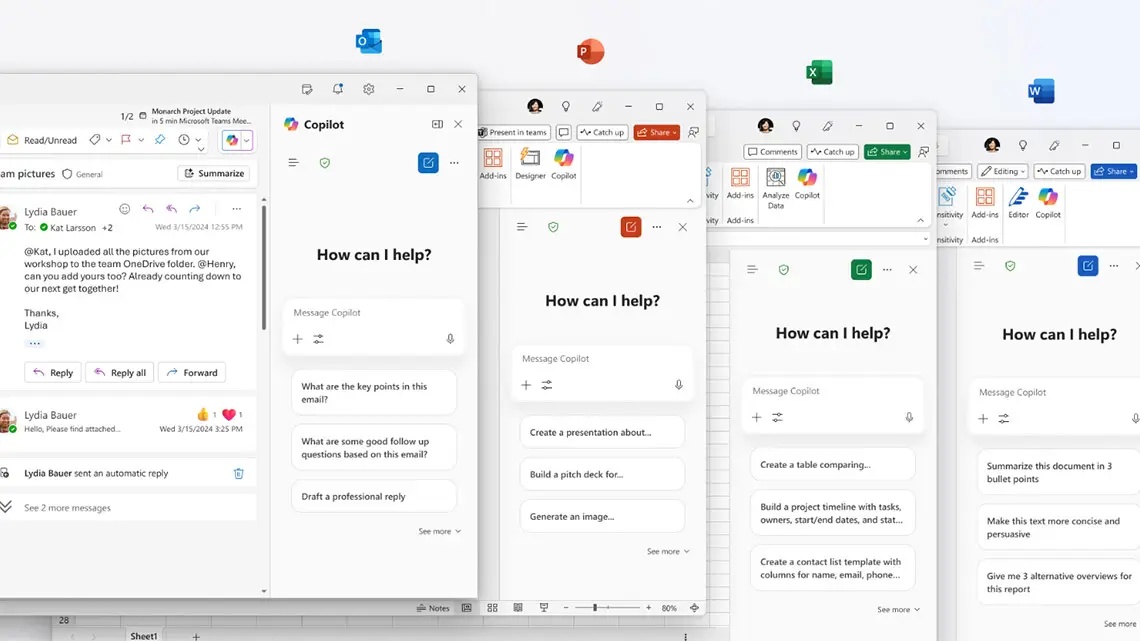Viewport: 1140px width, 641px height.
Task: Click the microphone in Outlook Copilot message box
Action: 450,339
